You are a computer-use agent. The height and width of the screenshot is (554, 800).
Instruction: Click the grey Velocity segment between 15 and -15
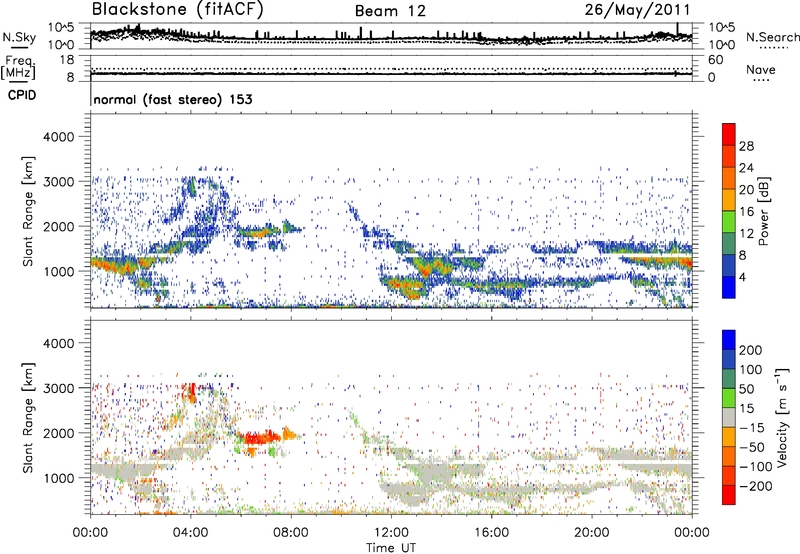click(x=729, y=418)
